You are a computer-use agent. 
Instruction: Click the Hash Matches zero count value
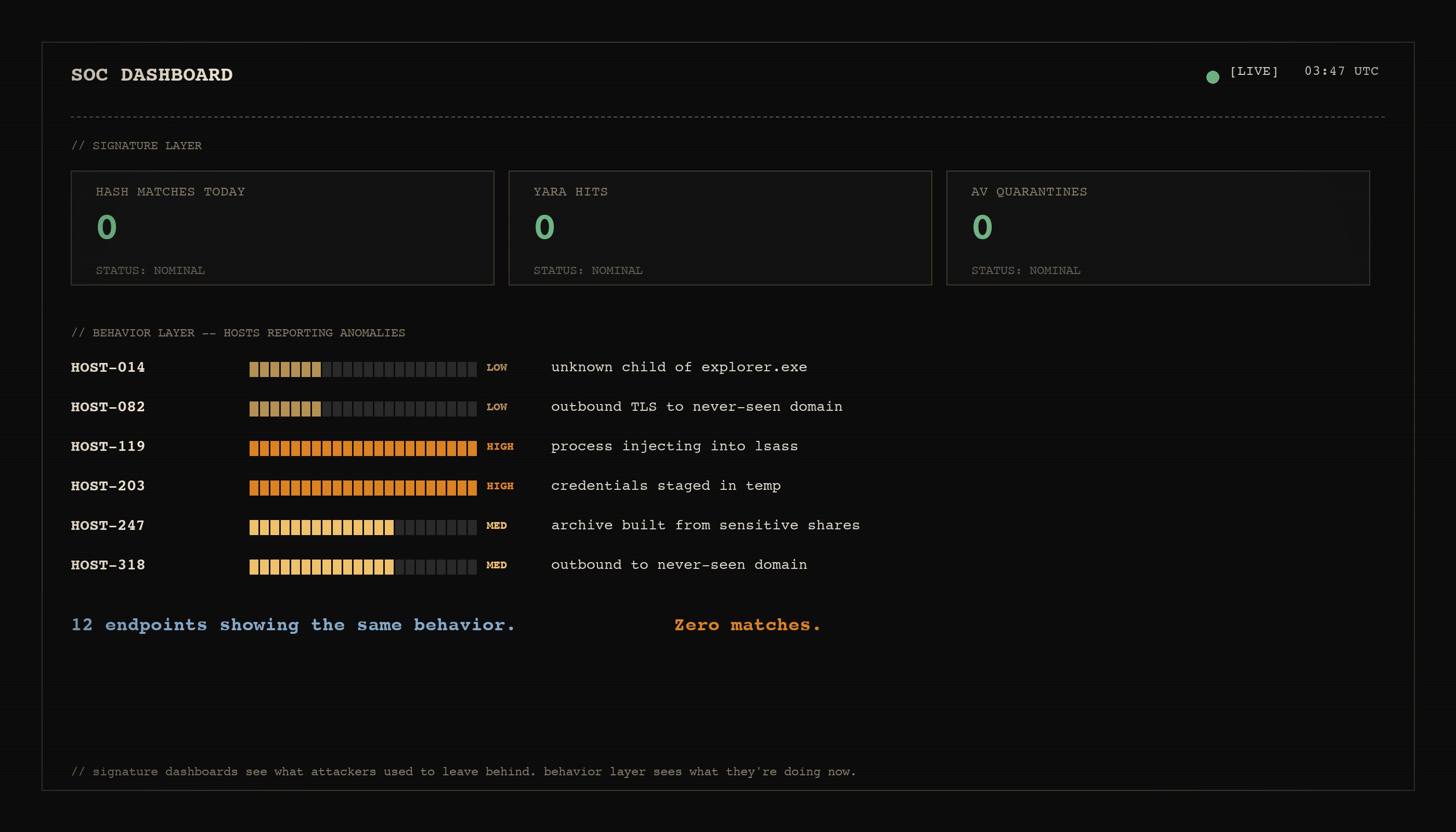107,227
